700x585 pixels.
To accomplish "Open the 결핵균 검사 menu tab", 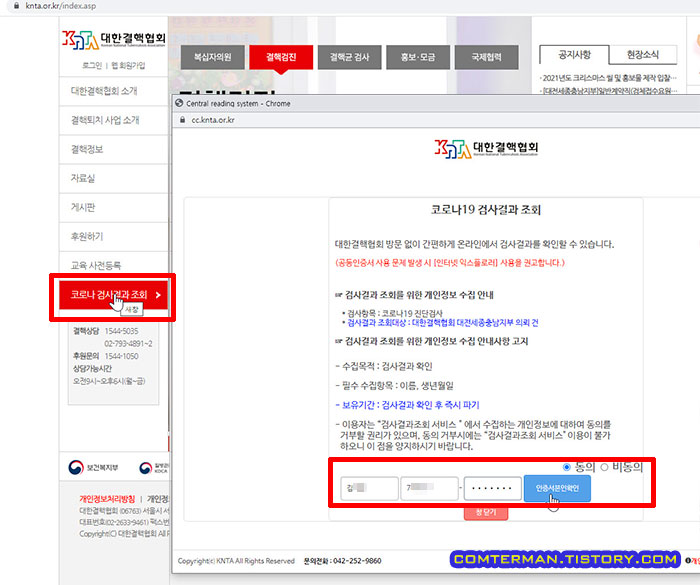I will click(350, 57).
